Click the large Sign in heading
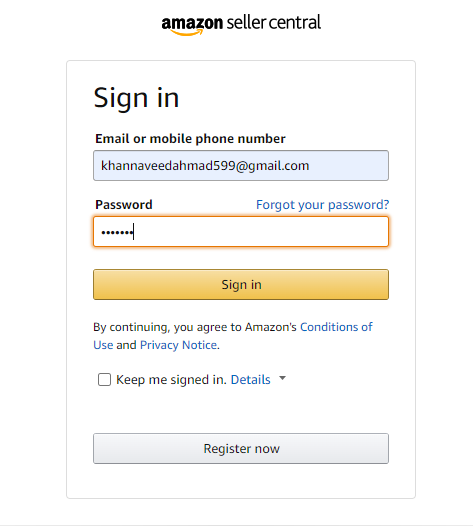This screenshot has width=473, height=526. tap(136, 98)
